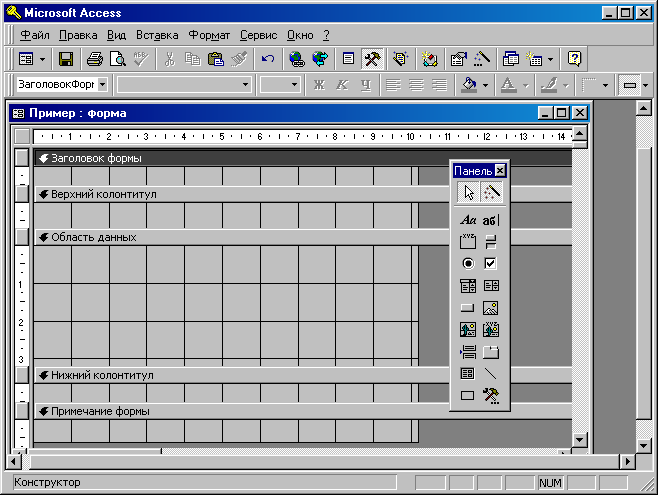Click the Print icon in main toolbar
This screenshot has height=495, width=658.
[94, 59]
